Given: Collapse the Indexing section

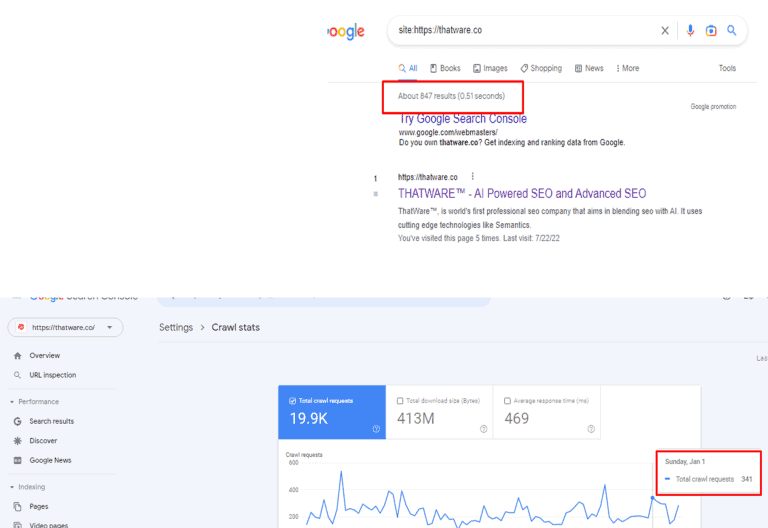Looking at the screenshot, I should point(27,487).
